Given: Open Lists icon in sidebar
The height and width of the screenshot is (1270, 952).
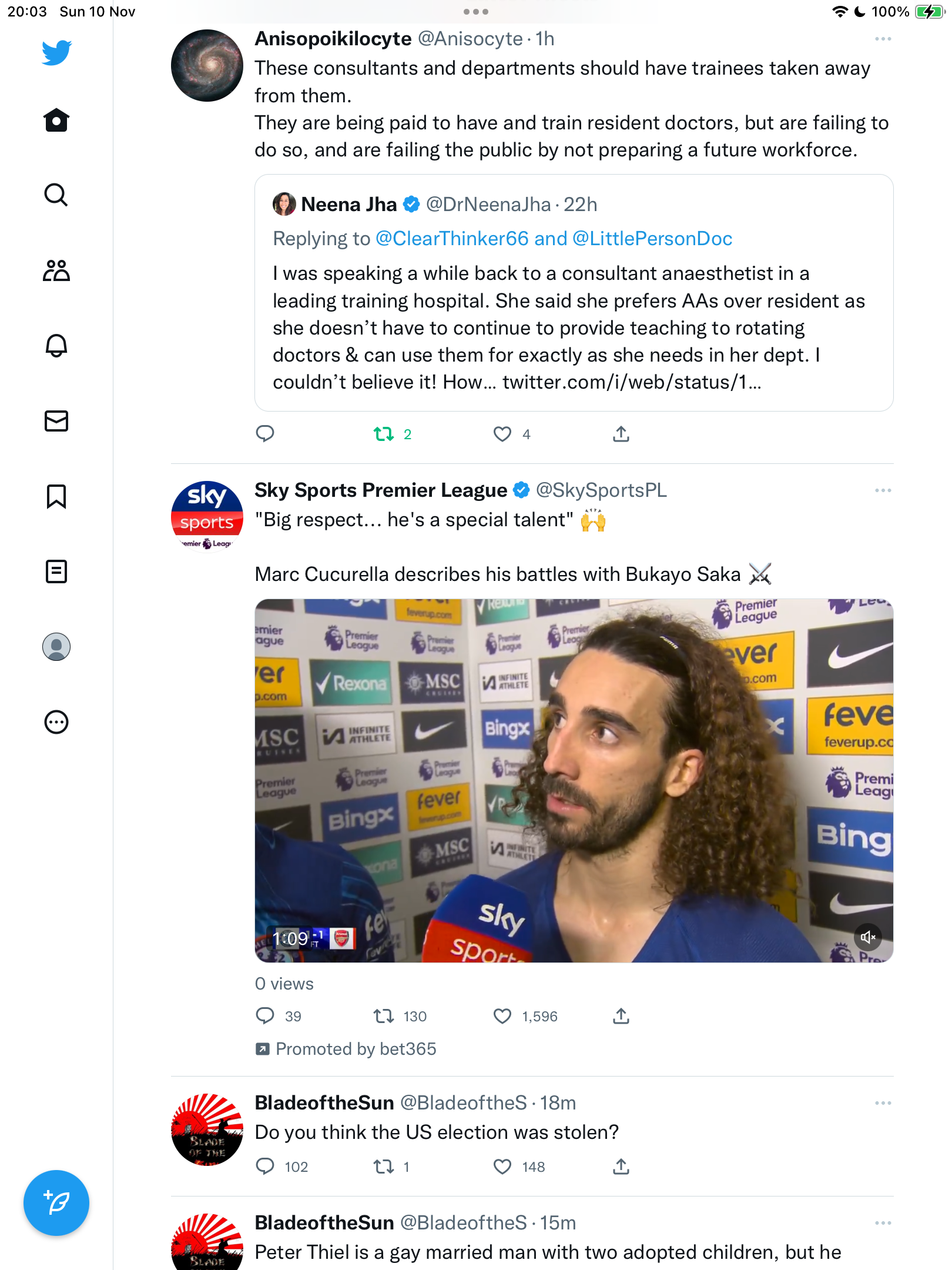Looking at the screenshot, I should (56, 571).
